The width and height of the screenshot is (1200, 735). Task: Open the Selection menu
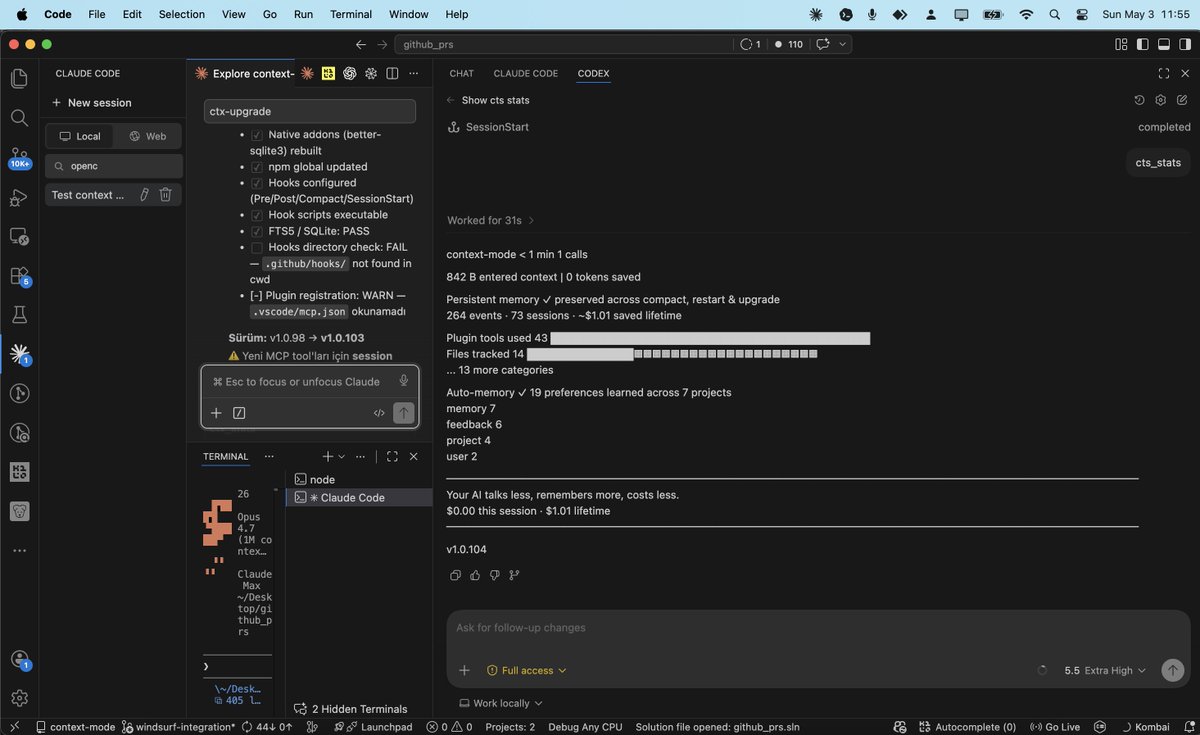pyautogui.click(x=181, y=14)
